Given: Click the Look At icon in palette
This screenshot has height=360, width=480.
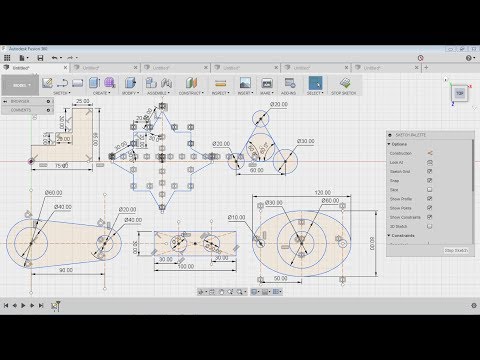Looking at the screenshot, I should click(x=430, y=162).
